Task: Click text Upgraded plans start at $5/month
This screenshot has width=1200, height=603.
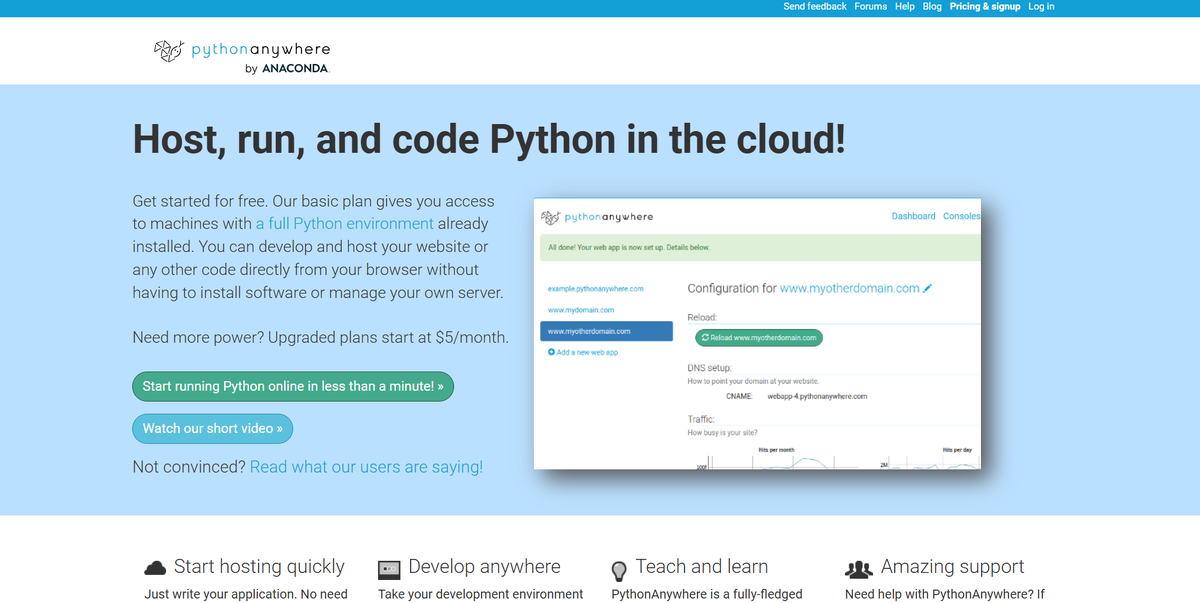Action: tap(388, 338)
